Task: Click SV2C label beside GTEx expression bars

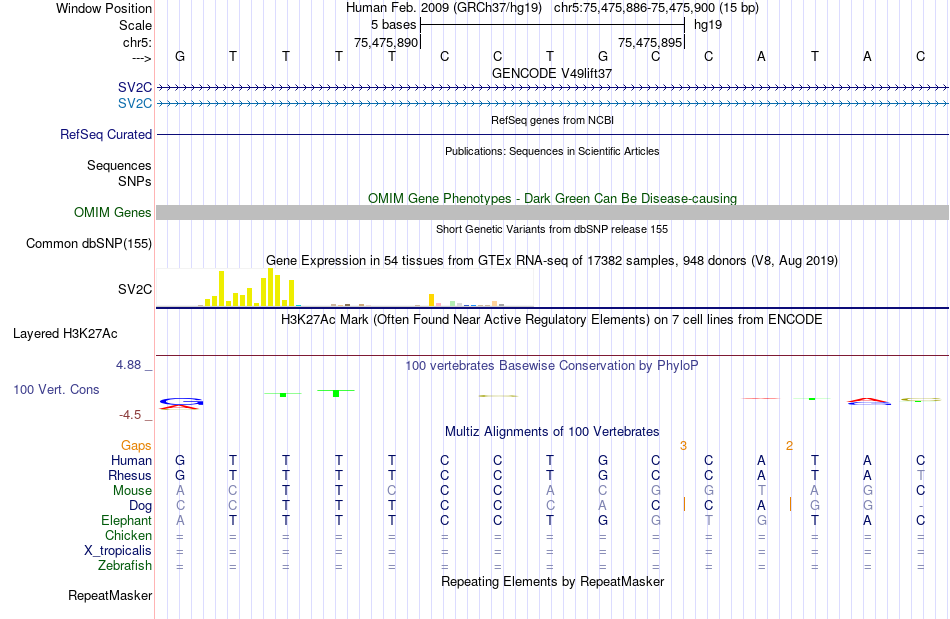Action: (x=135, y=290)
